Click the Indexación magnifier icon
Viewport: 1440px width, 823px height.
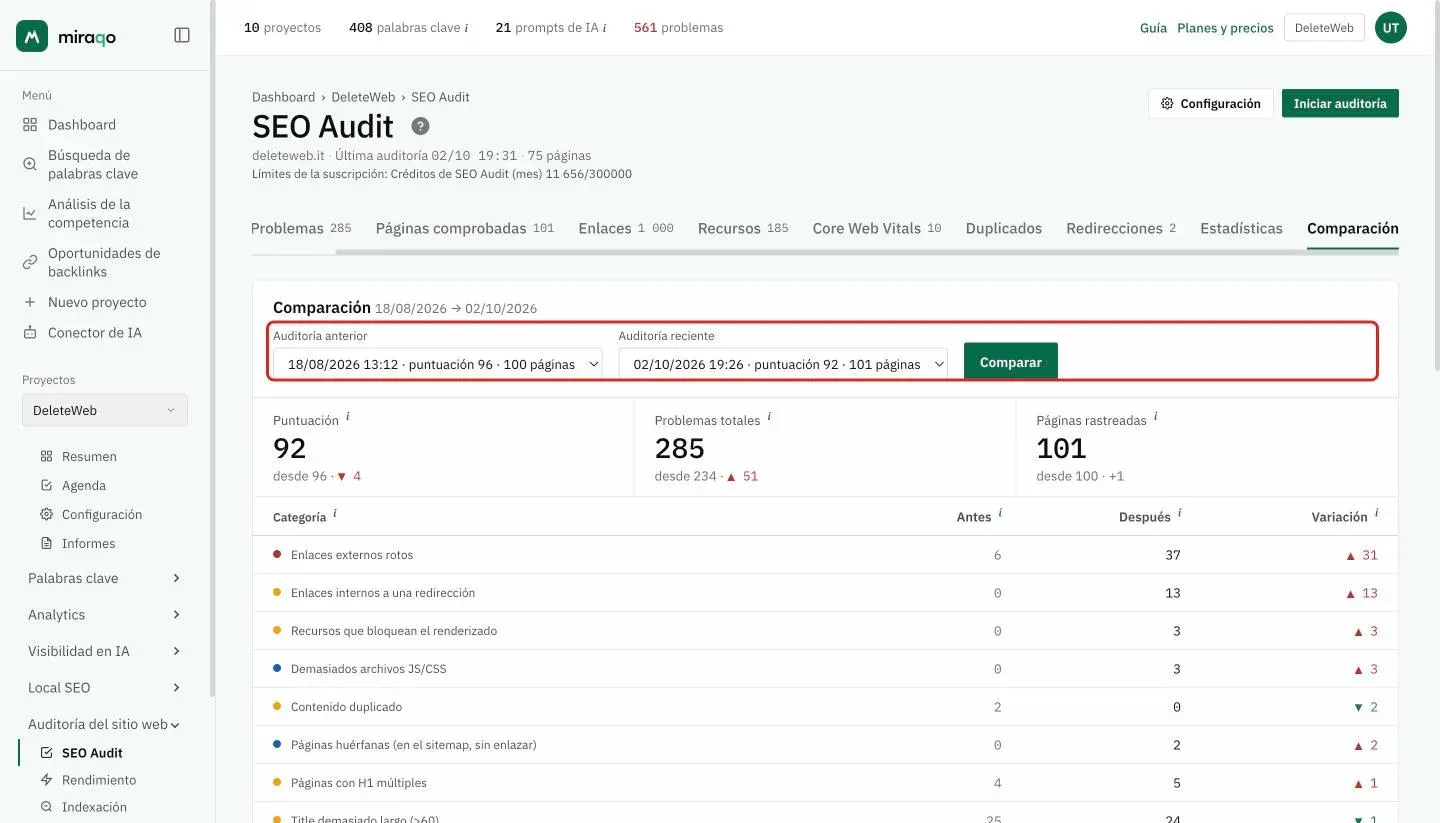pos(46,807)
